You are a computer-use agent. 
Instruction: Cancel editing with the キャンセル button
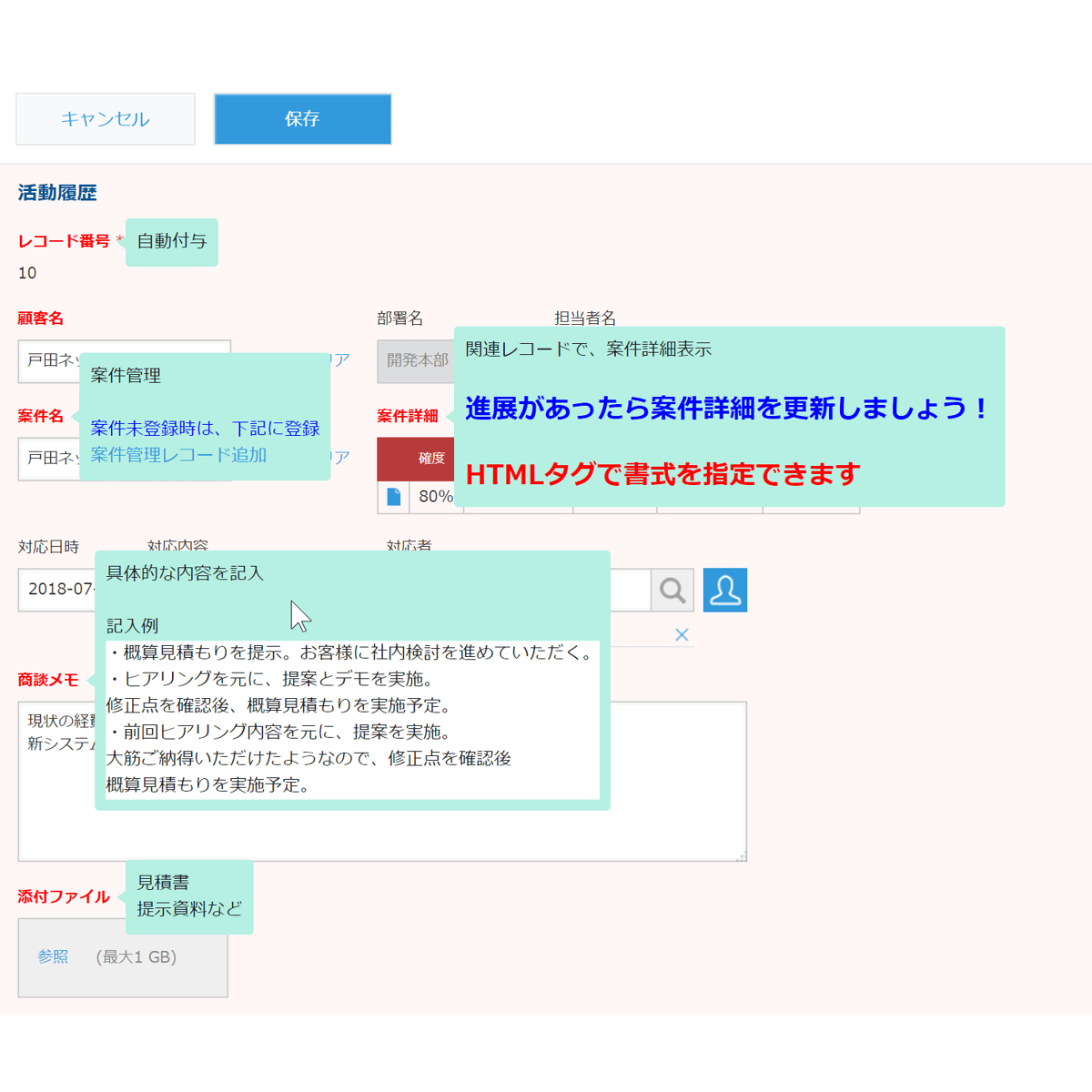[x=105, y=118]
